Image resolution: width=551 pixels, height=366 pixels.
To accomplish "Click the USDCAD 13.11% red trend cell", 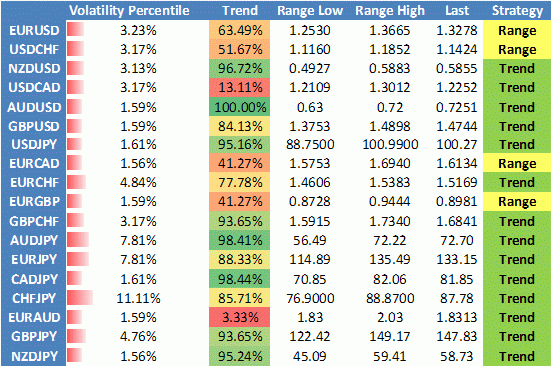I will [x=240, y=87].
